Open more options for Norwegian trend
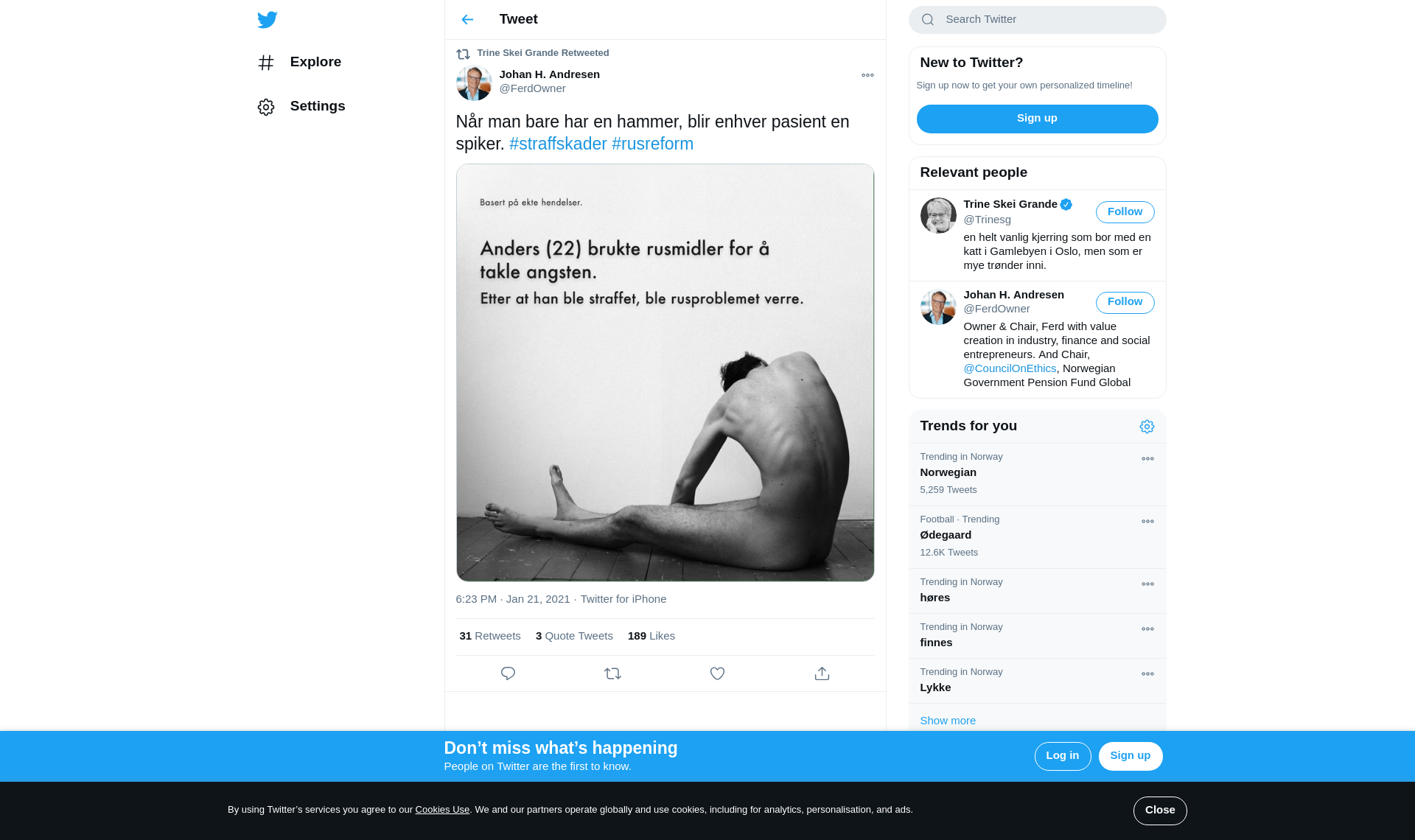 1147,459
